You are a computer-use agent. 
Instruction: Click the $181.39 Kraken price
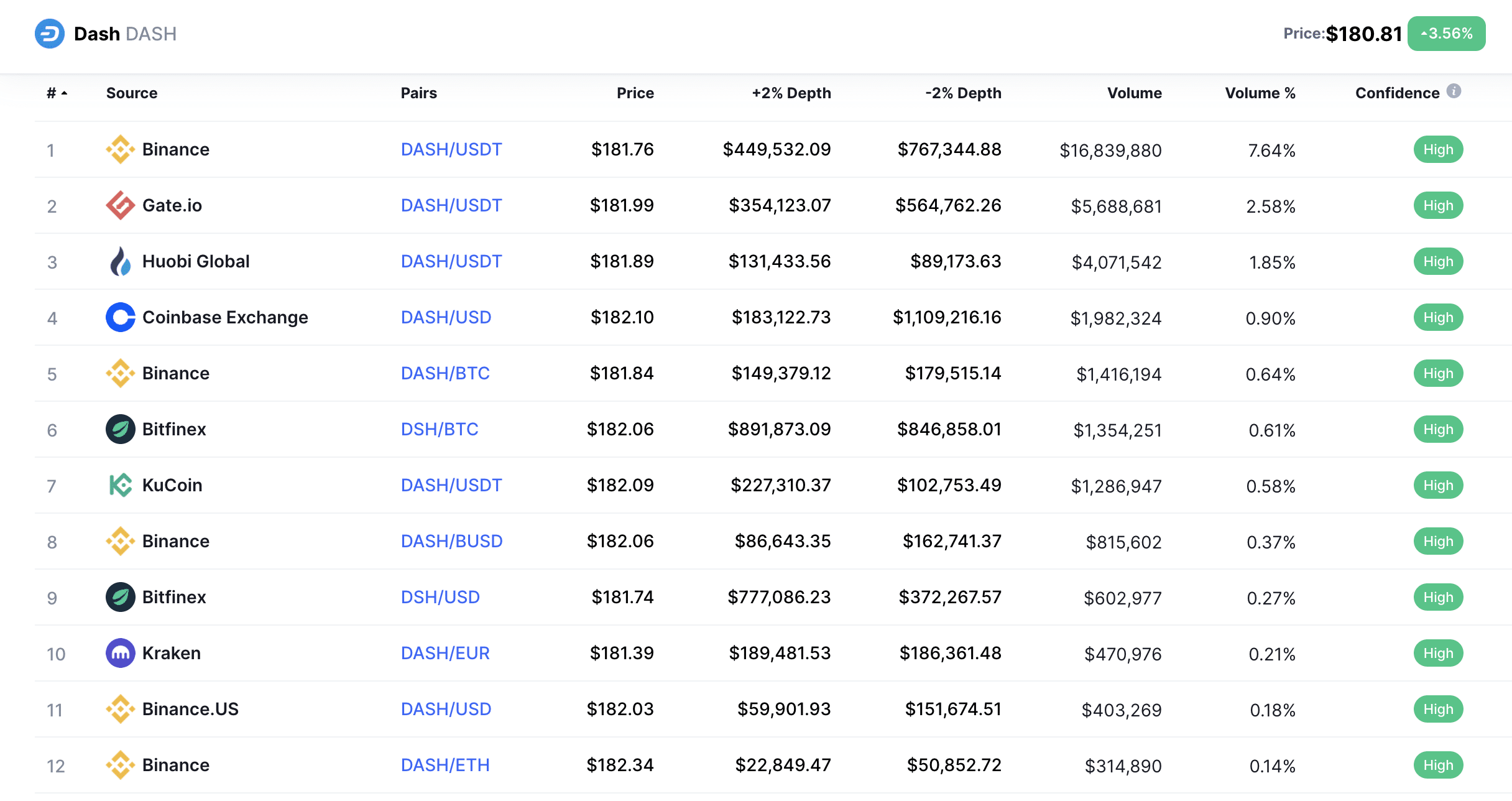pos(622,653)
